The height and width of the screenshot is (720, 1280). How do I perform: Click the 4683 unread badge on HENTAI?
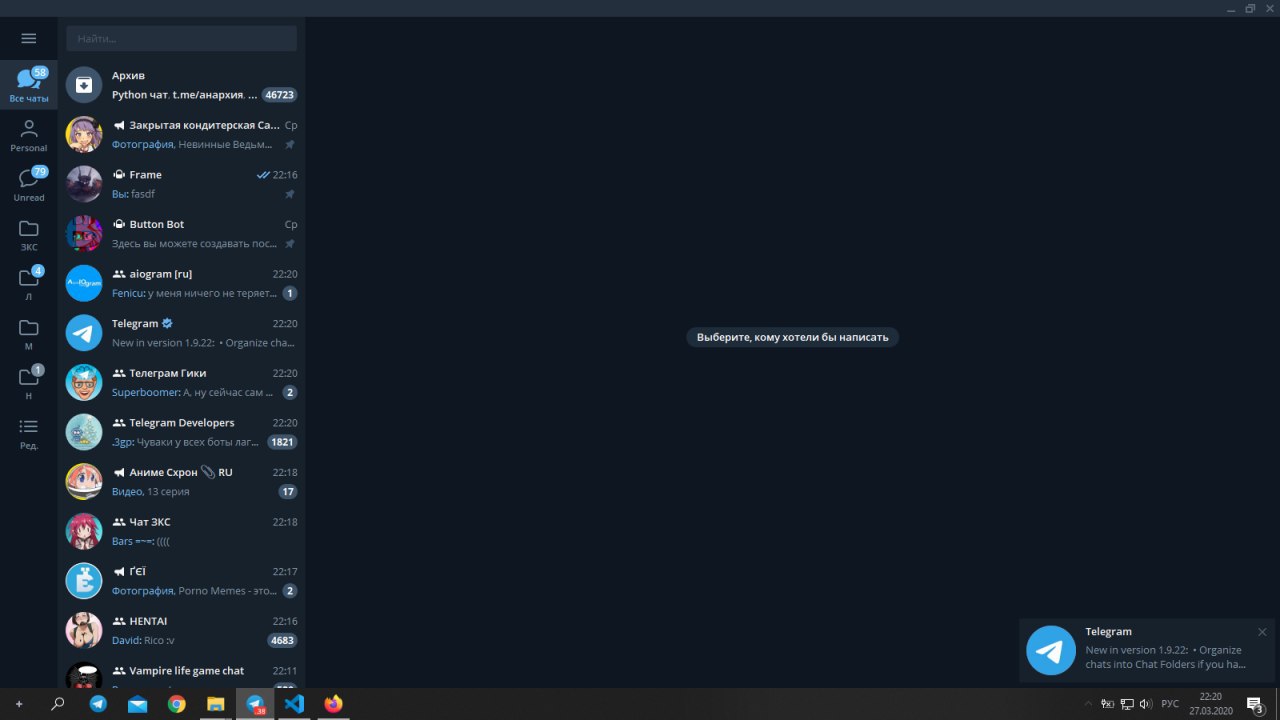(x=282, y=640)
